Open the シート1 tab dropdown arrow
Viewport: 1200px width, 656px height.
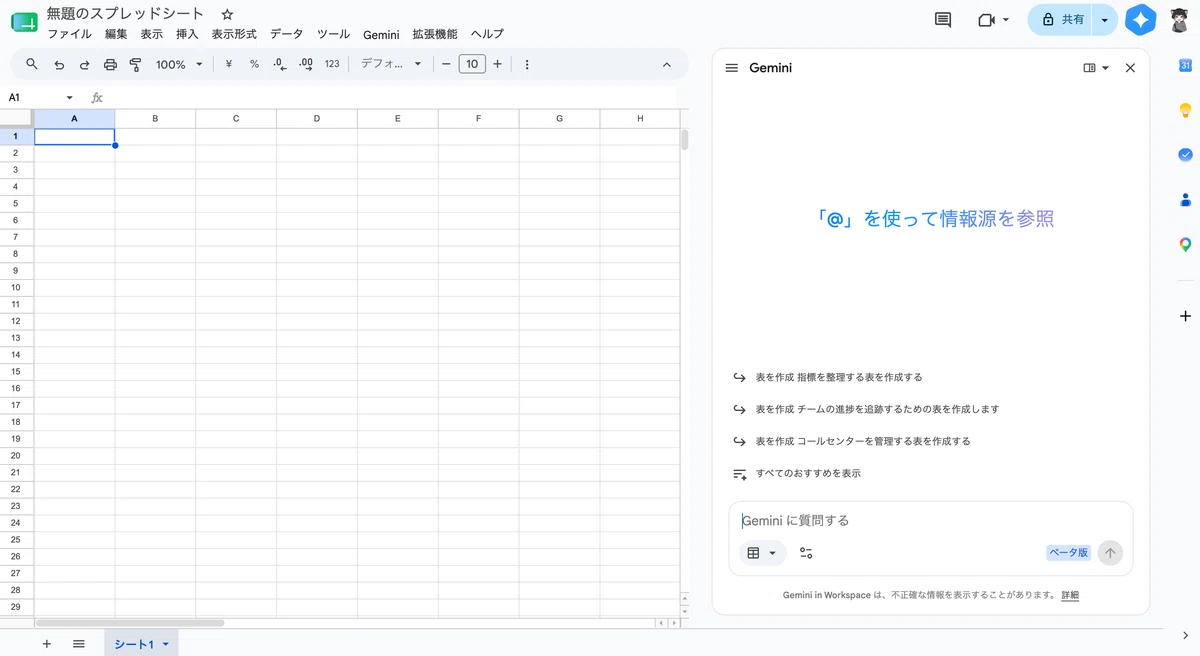pos(166,644)
